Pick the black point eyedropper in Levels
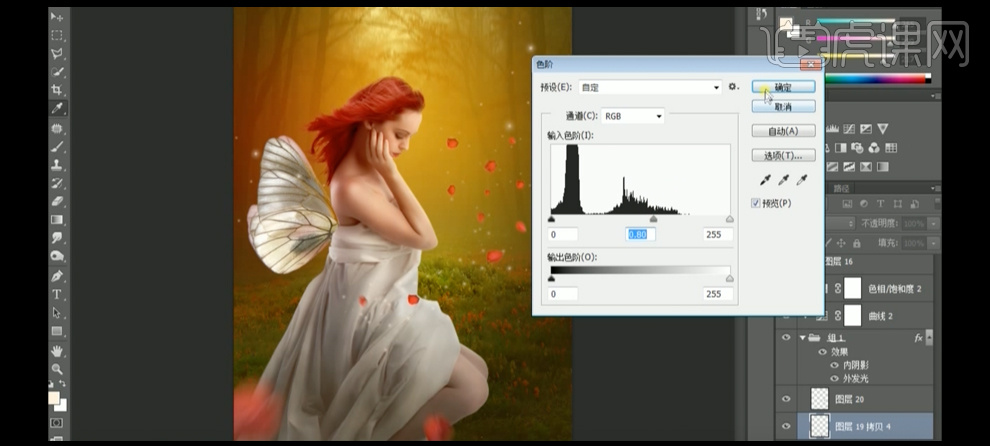The width and height of the screenshot is (990, 446). [765, 181]
